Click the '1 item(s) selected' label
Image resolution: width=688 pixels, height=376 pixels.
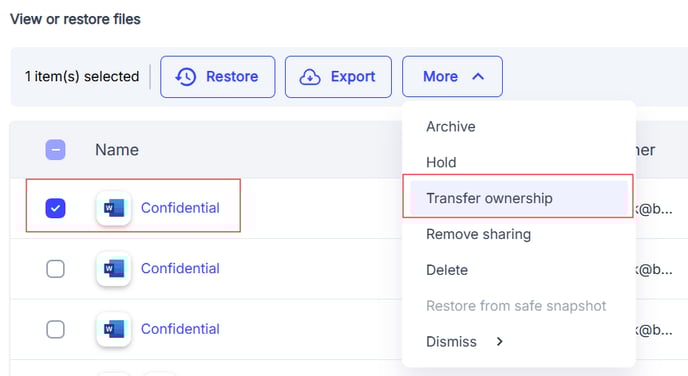coord(82,77)
